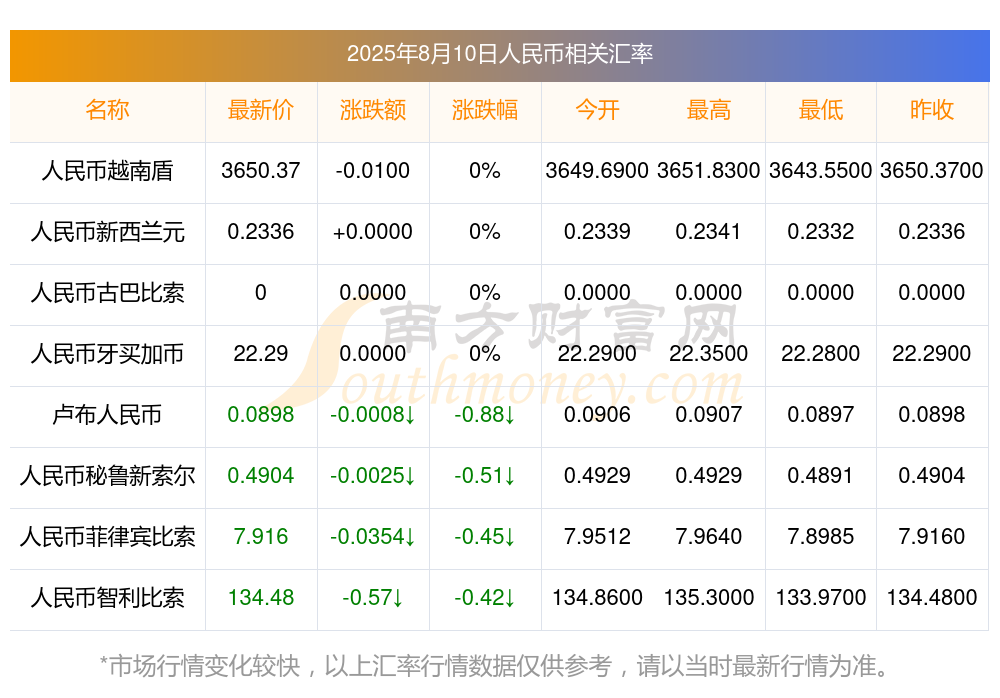Click change amount -0.0354↓
The height and width of the screenshot is (698, 1000).
(372, 537)
